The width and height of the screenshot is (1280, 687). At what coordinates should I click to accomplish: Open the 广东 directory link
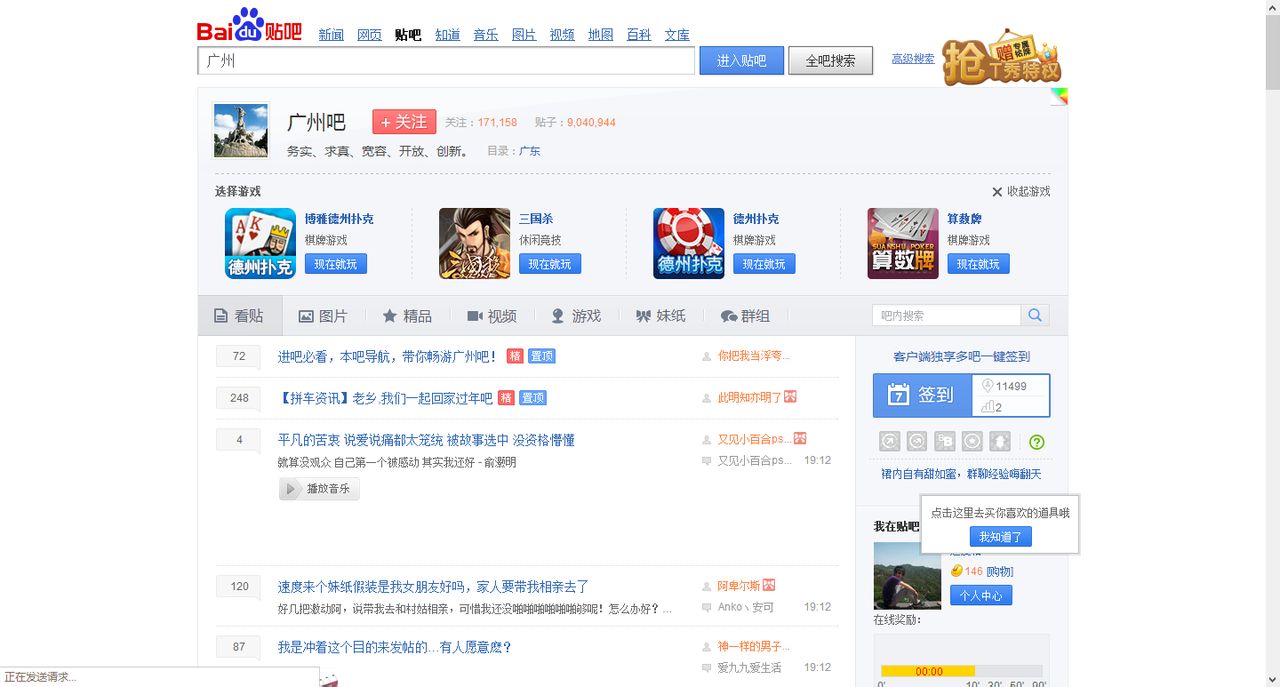click(530, 151)
